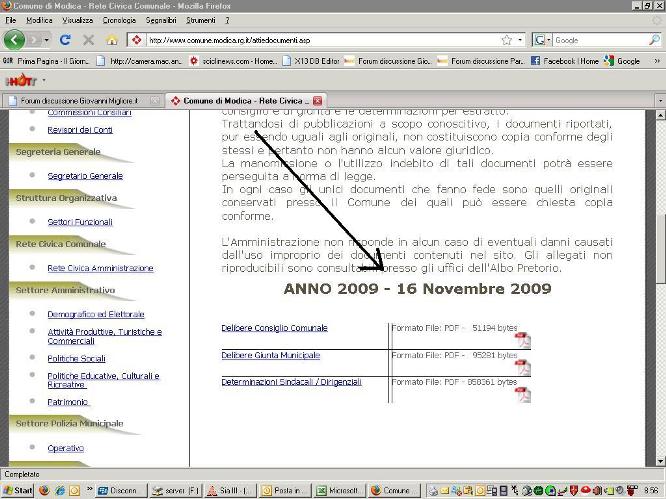Open Segretario Generale link
Viewport: 666px width, 499px height.
coord(85,176)
